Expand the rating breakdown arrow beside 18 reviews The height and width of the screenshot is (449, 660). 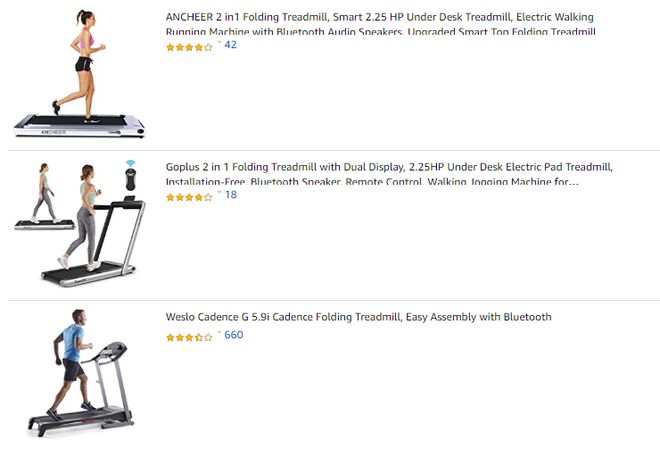(x=219, y=192)
